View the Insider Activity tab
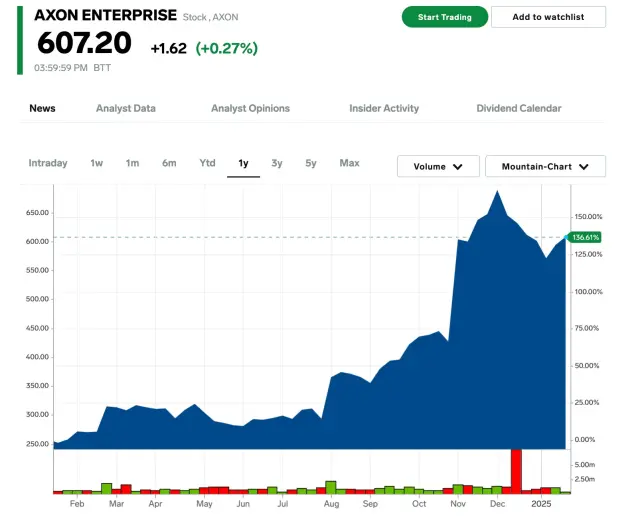Image resolution: width=640 pixels, height=525 pixels. pos(384,108)
